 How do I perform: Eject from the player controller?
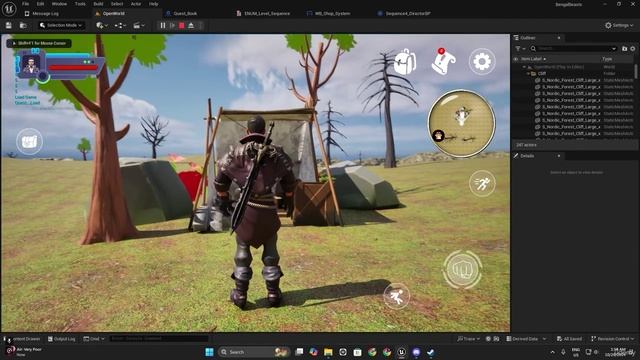[191, 25]
